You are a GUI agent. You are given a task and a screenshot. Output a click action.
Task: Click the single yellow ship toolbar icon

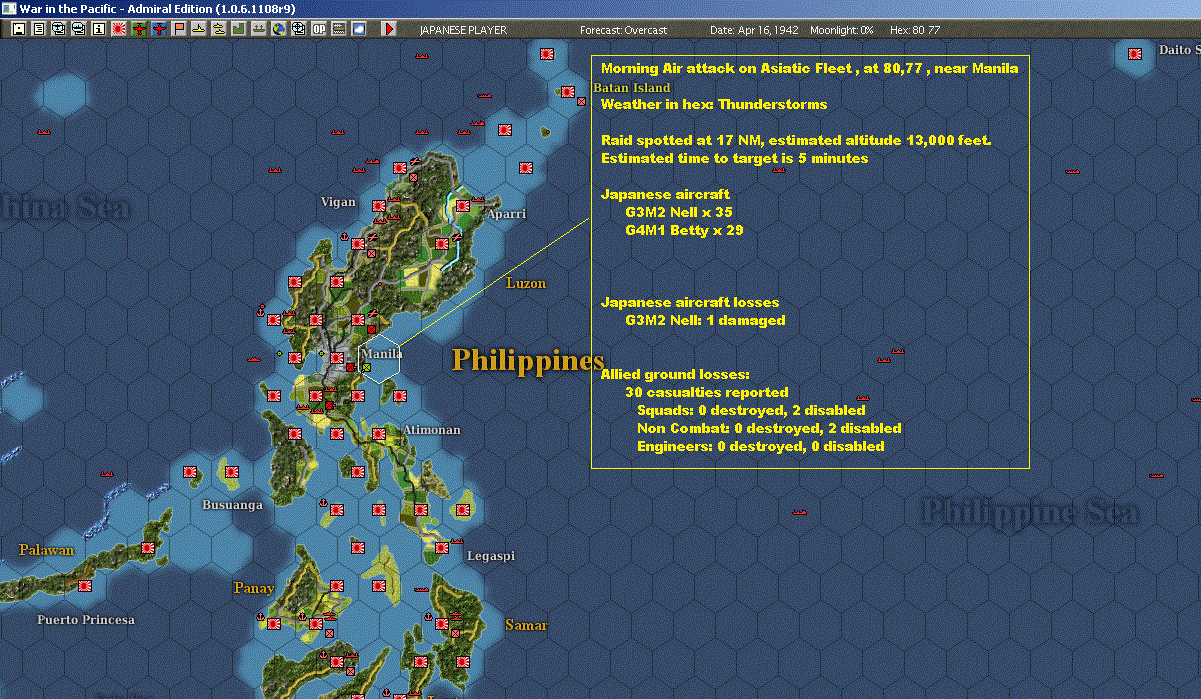[x=199, y=29]
